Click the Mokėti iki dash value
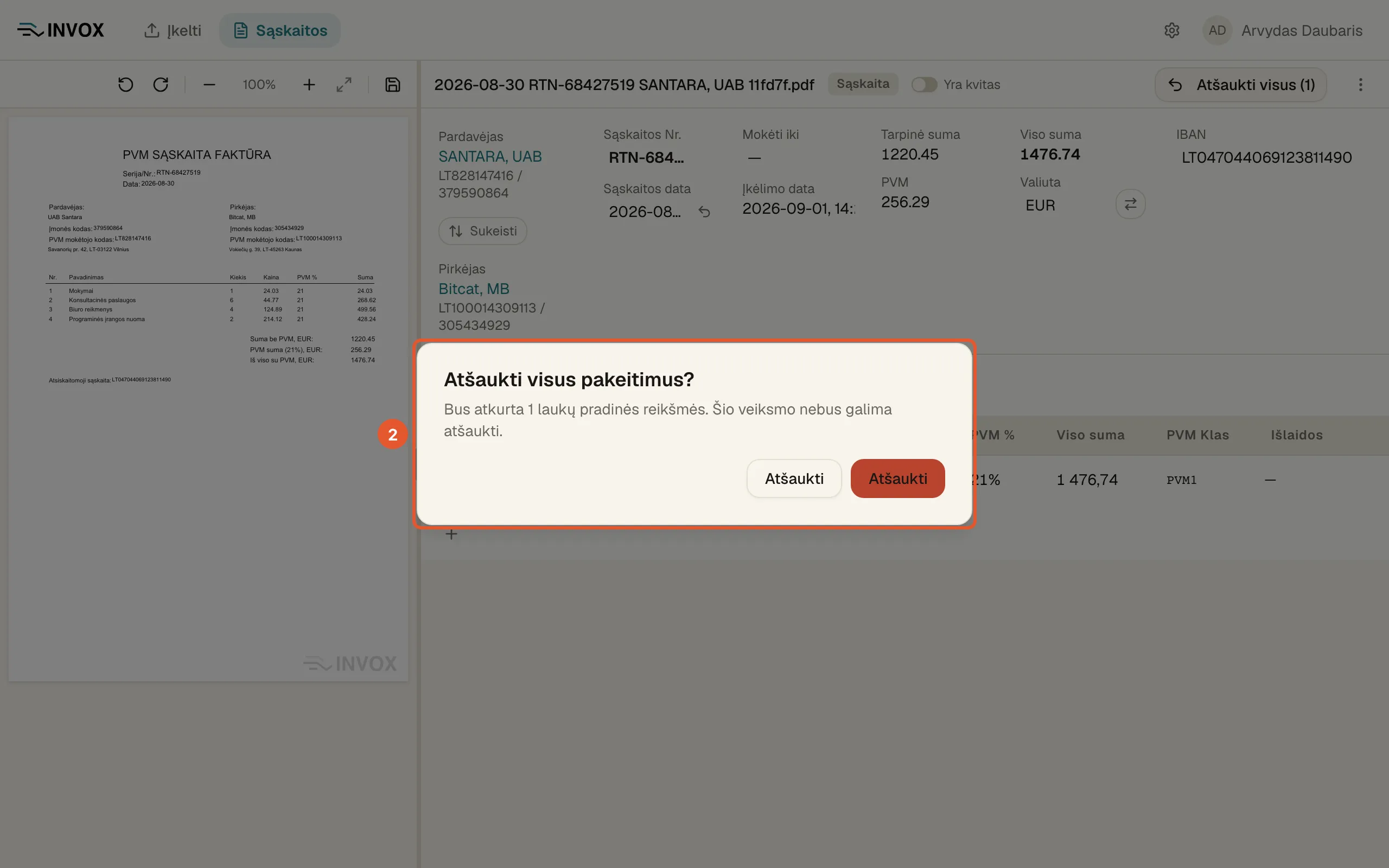 click(754, 157)
